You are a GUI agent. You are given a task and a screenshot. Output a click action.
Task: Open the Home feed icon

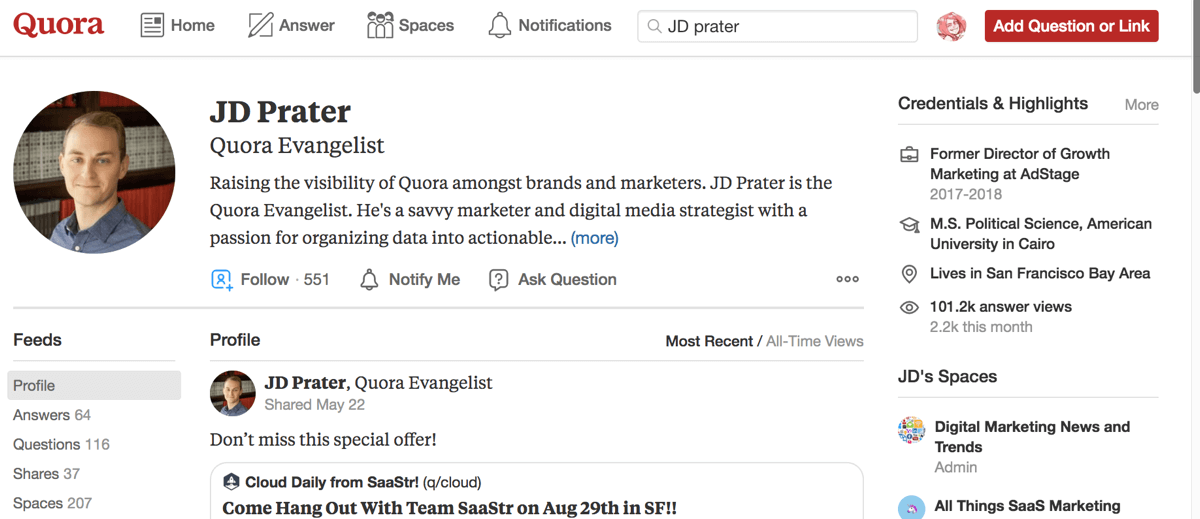pos(152,26)
